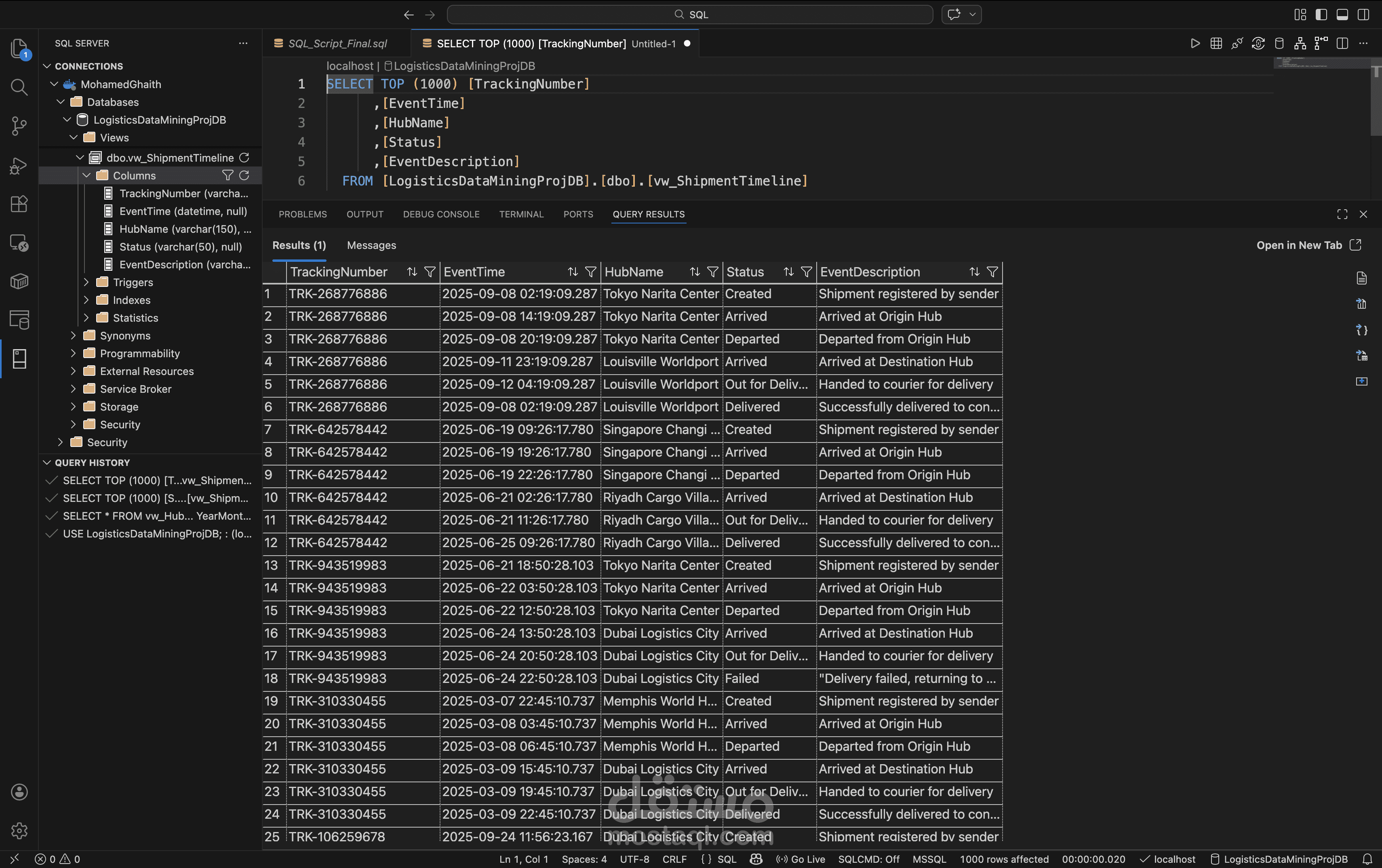Open Source Control view icon

point(19,126)
